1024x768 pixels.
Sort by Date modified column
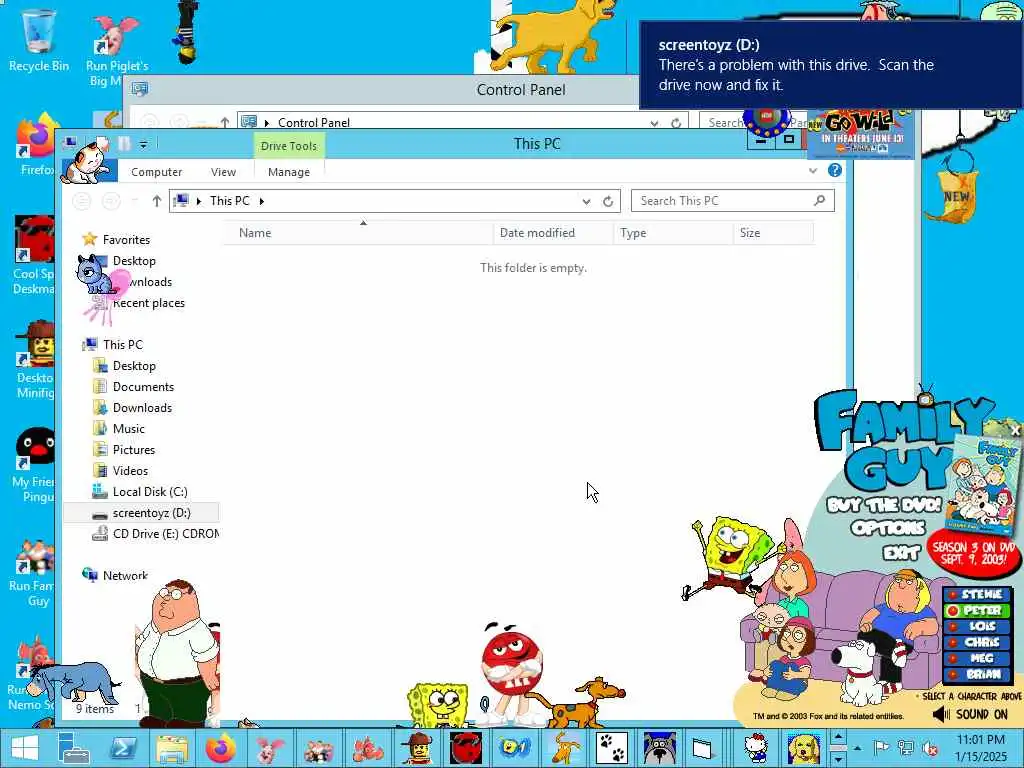552,232
